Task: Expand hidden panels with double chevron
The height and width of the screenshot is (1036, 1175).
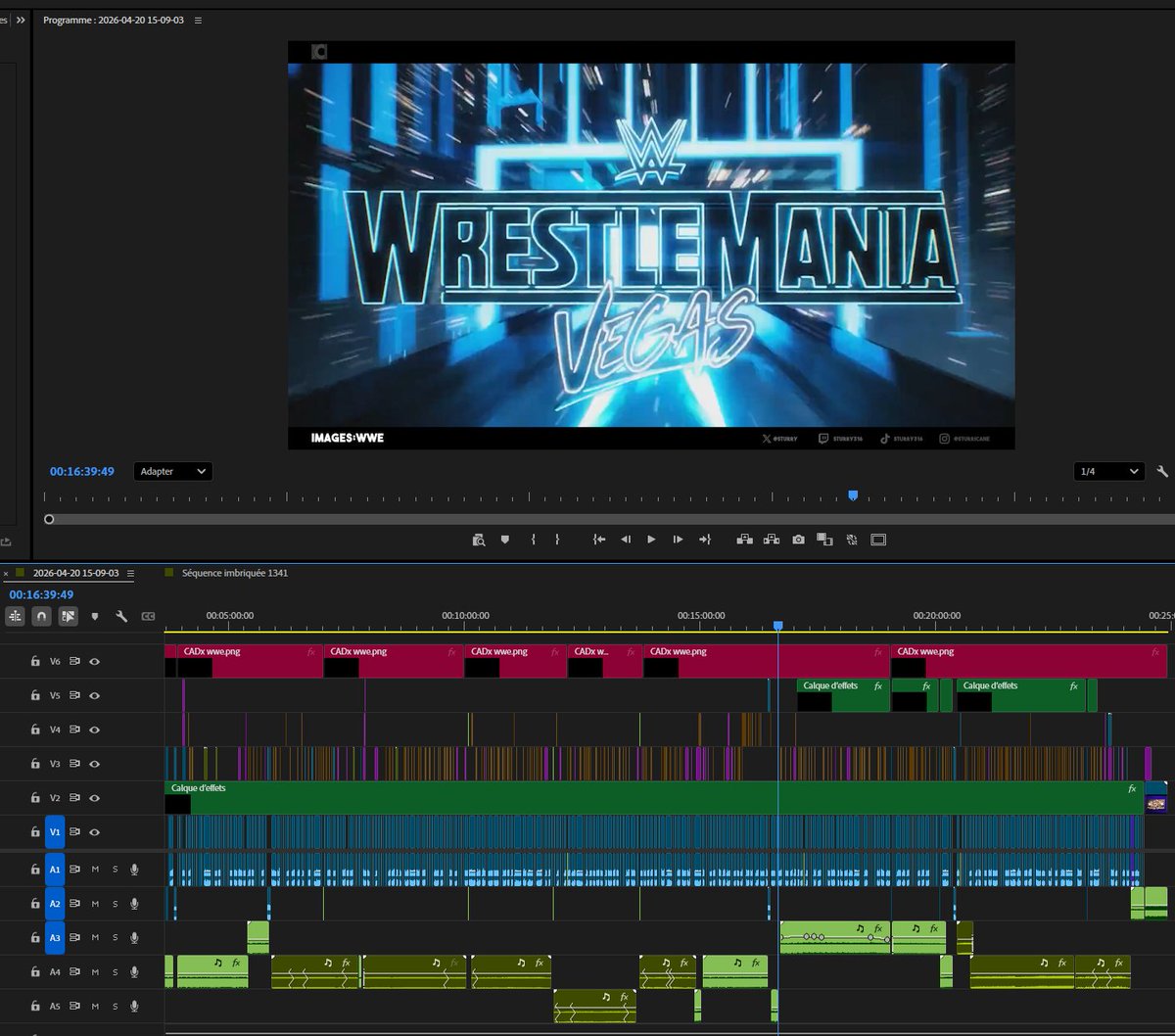Action: (21, 20)
